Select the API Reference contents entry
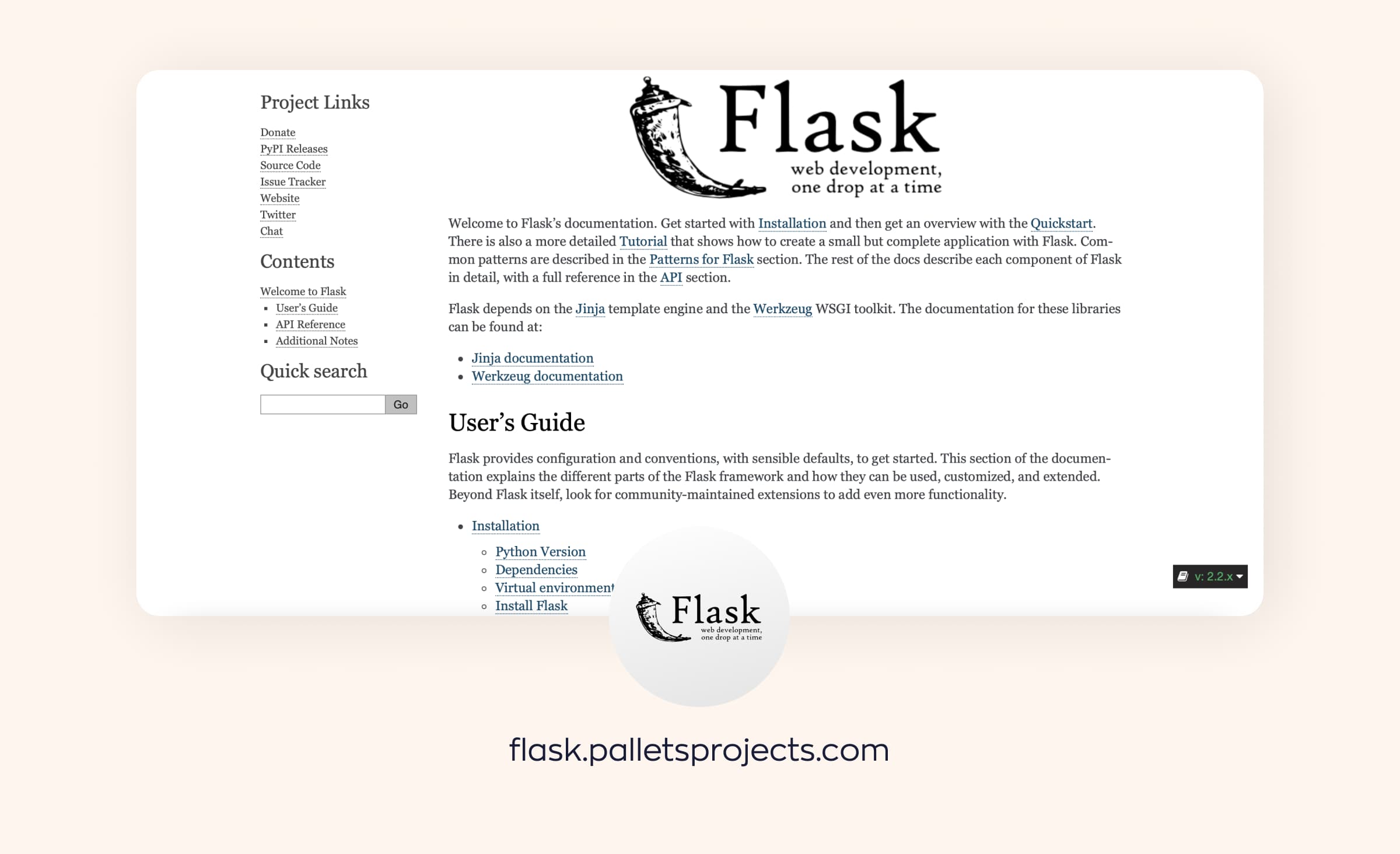The image size is (1400, 854). (310, 324)
